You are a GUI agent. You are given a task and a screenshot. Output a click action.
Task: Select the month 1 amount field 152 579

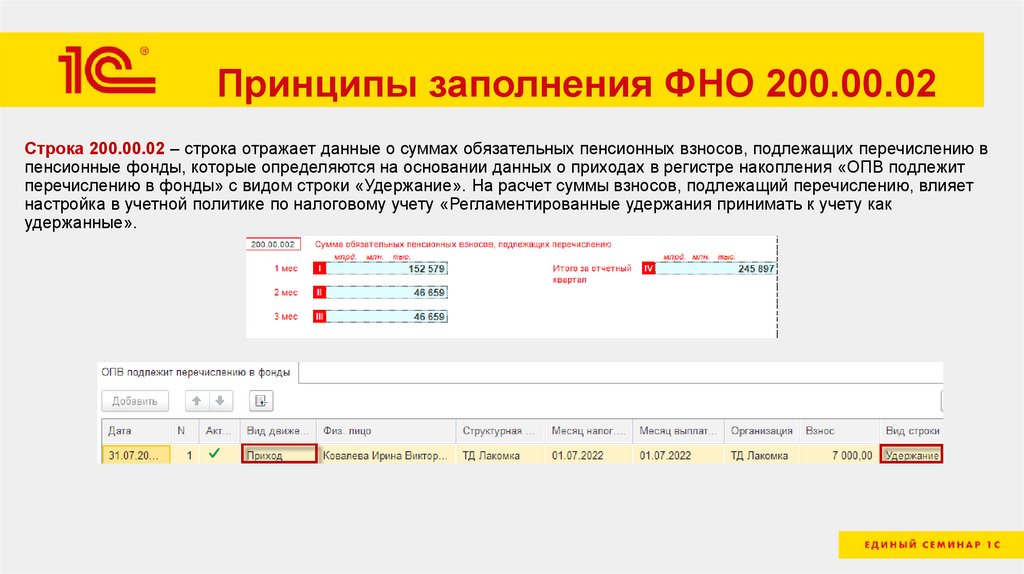[388, 269]
